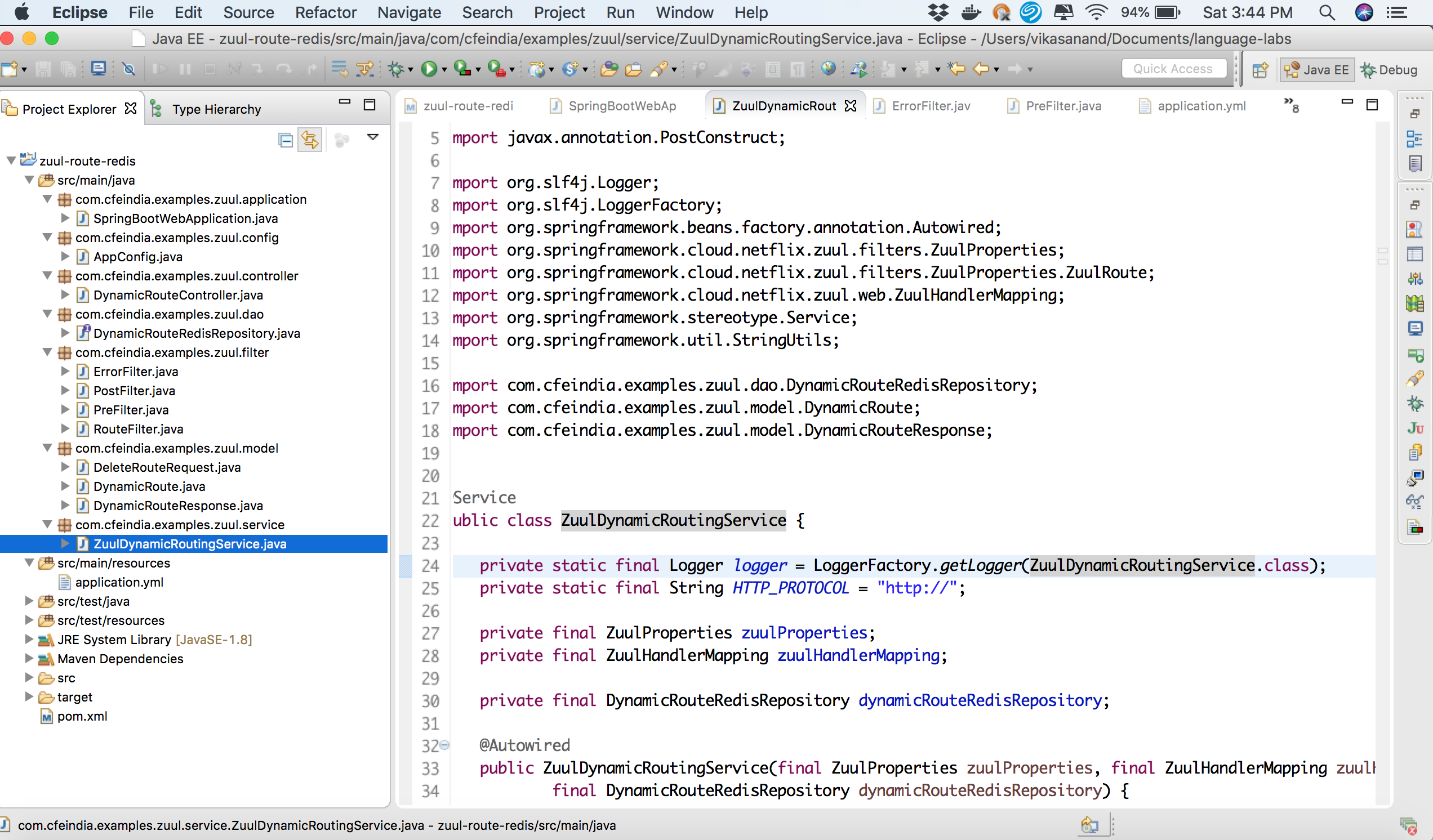Collapse all in Project Explorer
Viewport: 1433px width, 840px height.
286,140
